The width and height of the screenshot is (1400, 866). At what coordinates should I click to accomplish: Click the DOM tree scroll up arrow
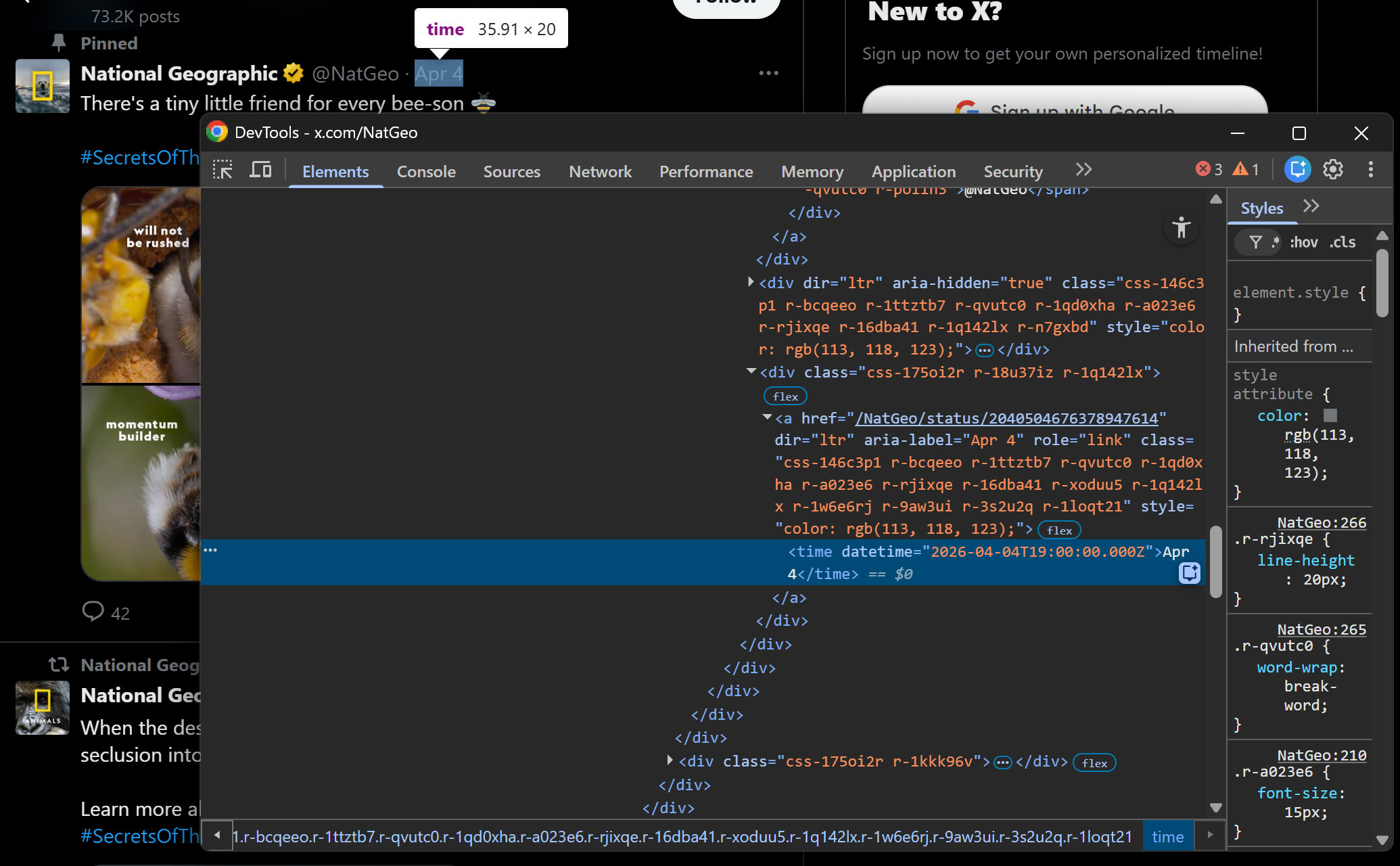(x=1215, y=199)
